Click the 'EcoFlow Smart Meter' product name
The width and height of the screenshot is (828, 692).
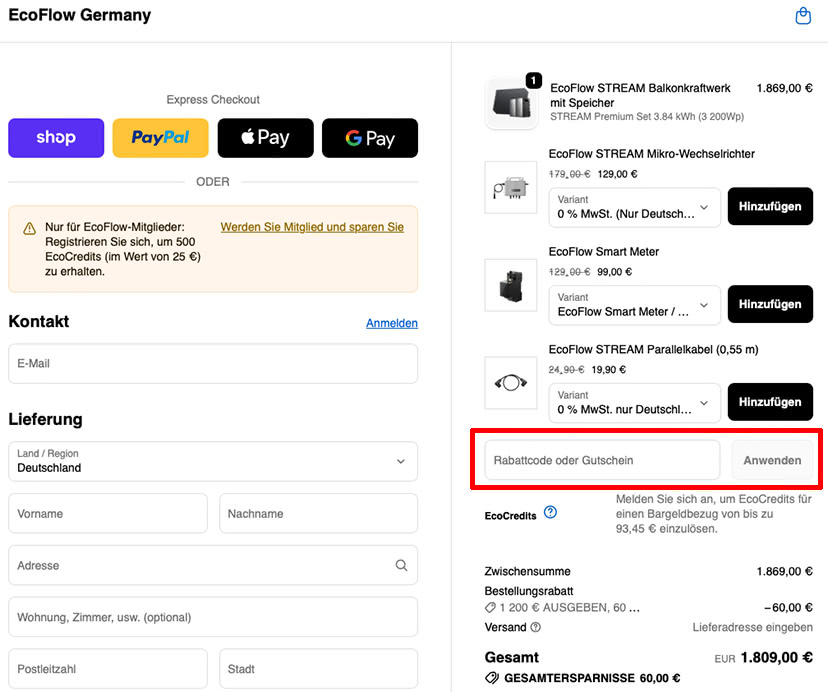[x=604, y=251]
